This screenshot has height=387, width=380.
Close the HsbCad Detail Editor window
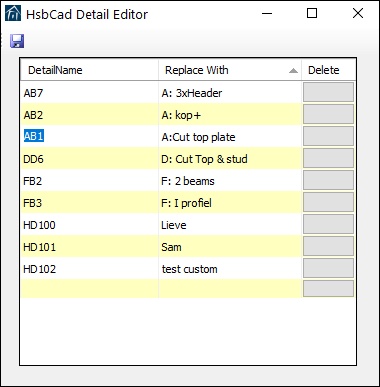[x=358, y=14]
